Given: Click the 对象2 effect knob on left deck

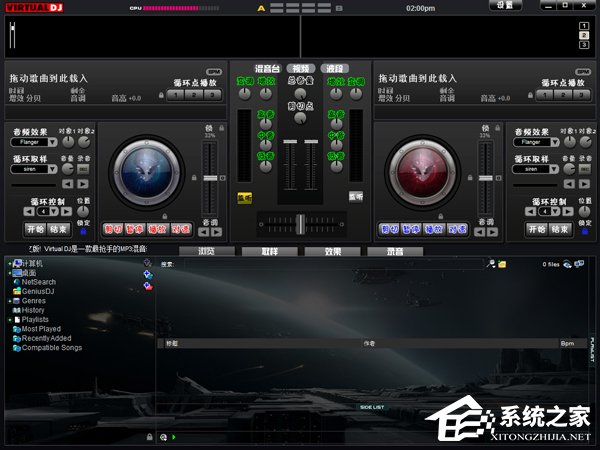Looking at the screenshot, I should click(84, 142).
